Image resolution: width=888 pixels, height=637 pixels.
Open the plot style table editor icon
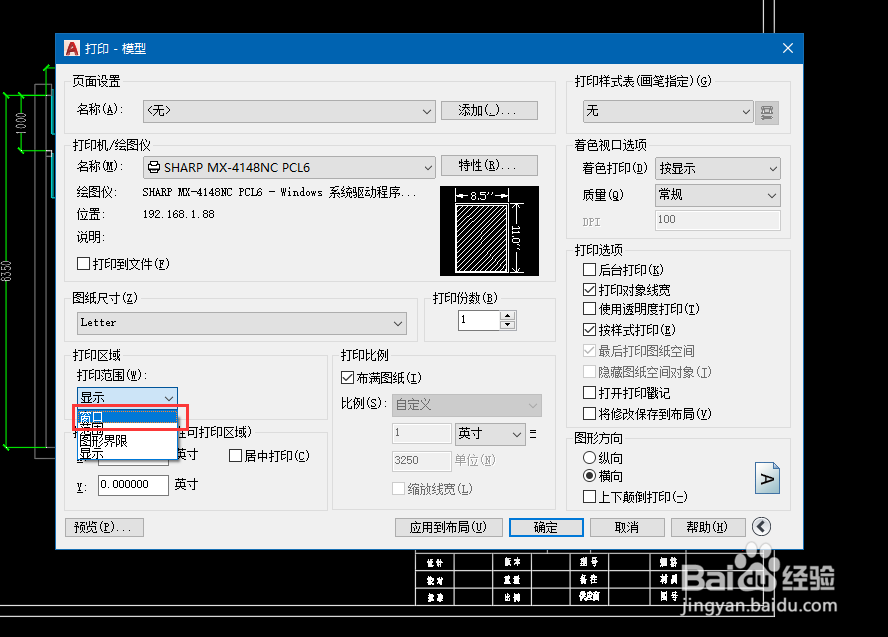pyautogui.click(x=767, y=112)
